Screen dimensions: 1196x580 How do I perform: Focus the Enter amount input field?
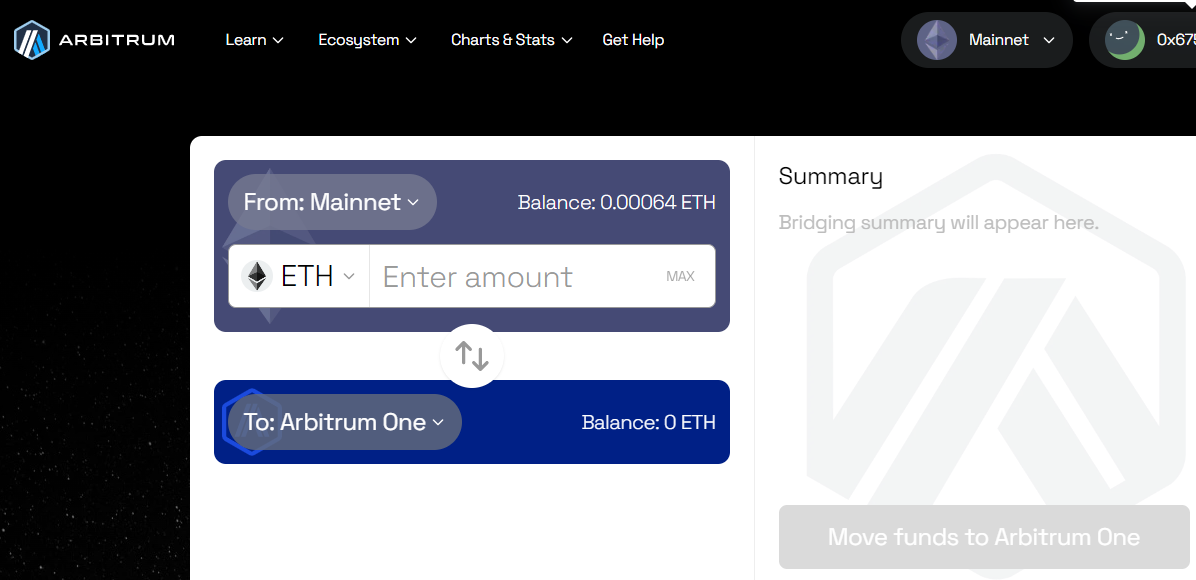[x=519, y=276]
